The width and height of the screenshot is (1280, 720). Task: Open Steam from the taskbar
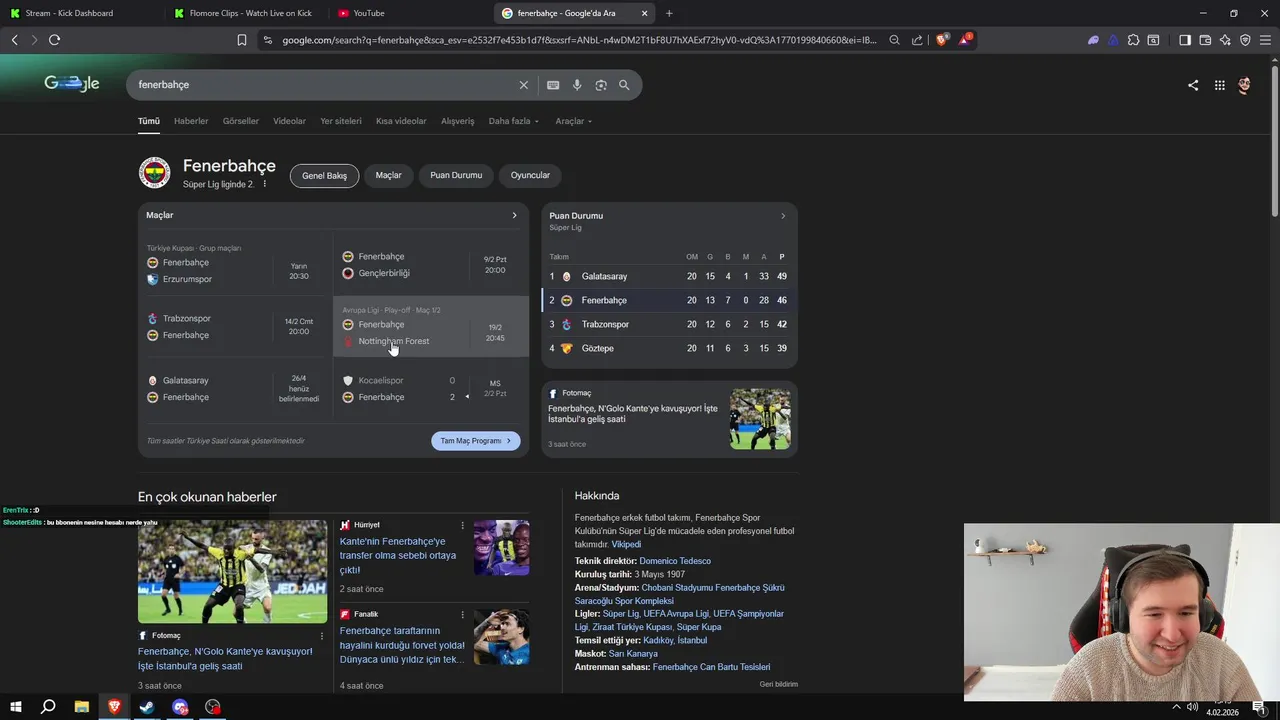tap(147, 707)
